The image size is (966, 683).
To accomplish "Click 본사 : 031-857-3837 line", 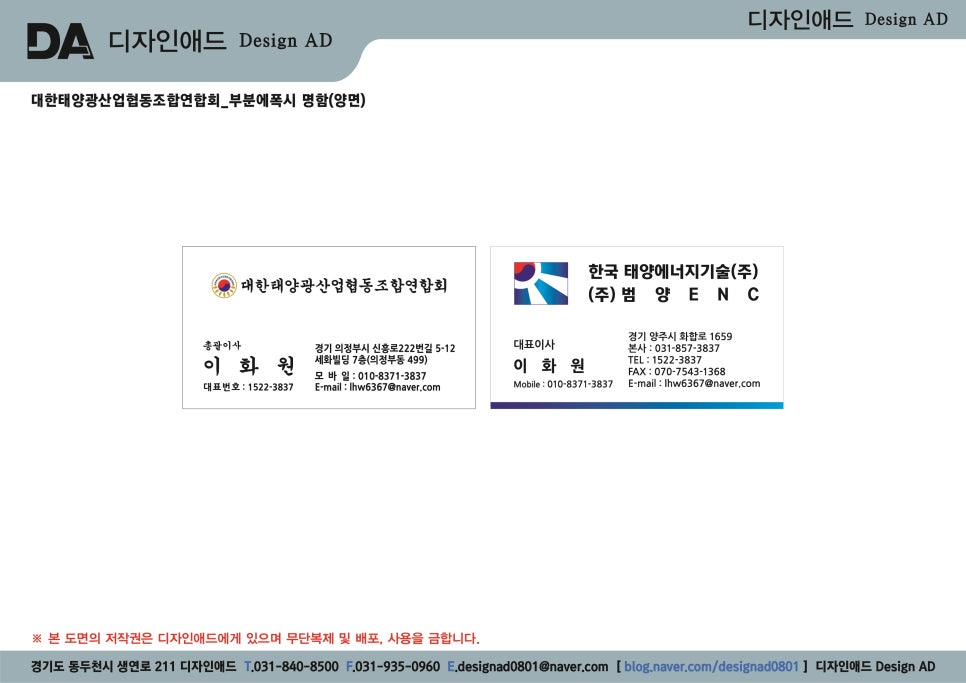I will click(674, 348).
